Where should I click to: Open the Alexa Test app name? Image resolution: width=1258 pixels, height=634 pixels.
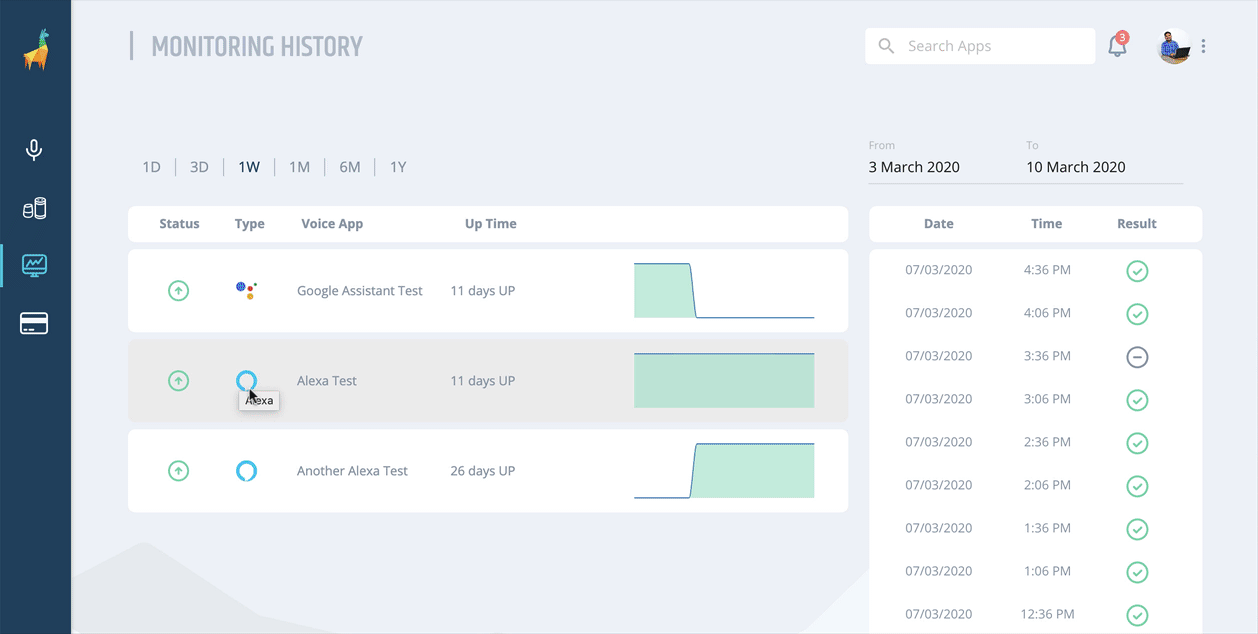coord(327,381)
